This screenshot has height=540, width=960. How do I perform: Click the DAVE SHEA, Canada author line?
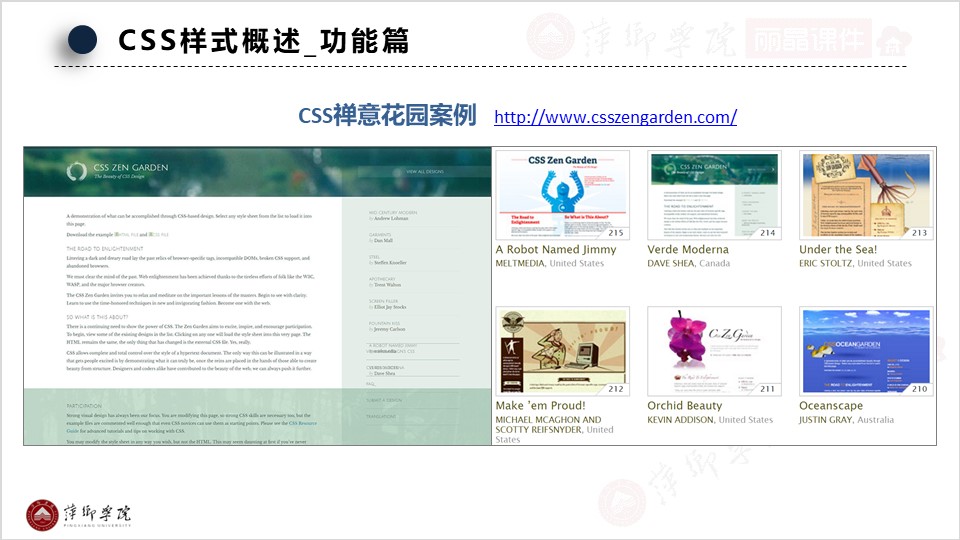pos(689,263)
